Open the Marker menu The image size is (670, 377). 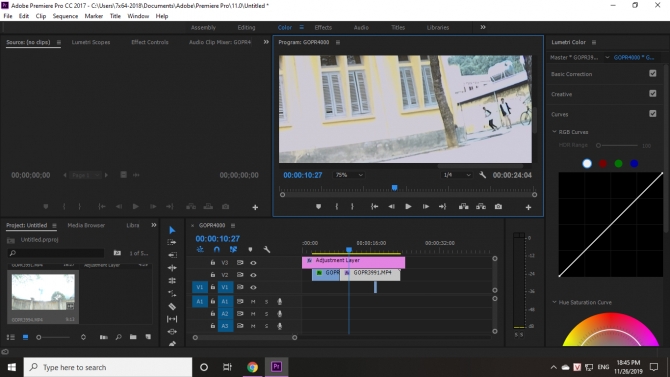(x=94, y=16)
